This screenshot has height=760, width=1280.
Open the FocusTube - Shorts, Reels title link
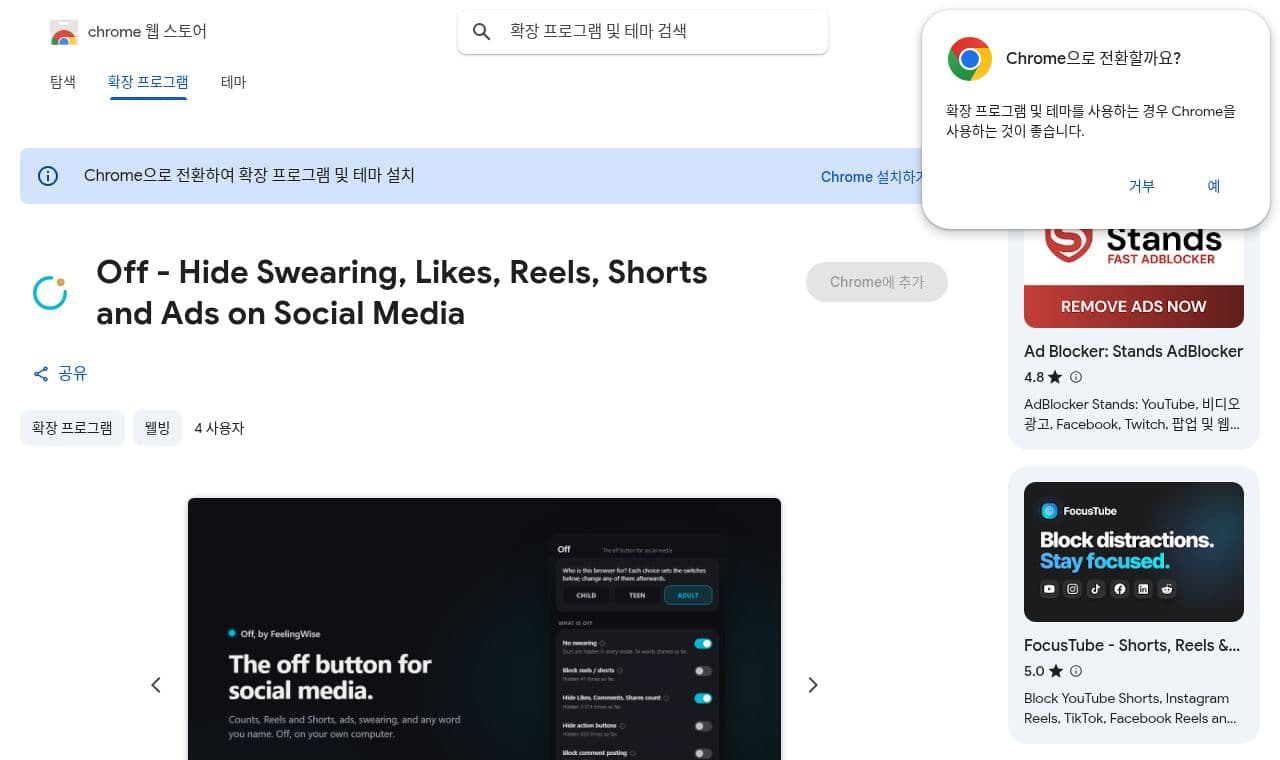[1132, 645]
